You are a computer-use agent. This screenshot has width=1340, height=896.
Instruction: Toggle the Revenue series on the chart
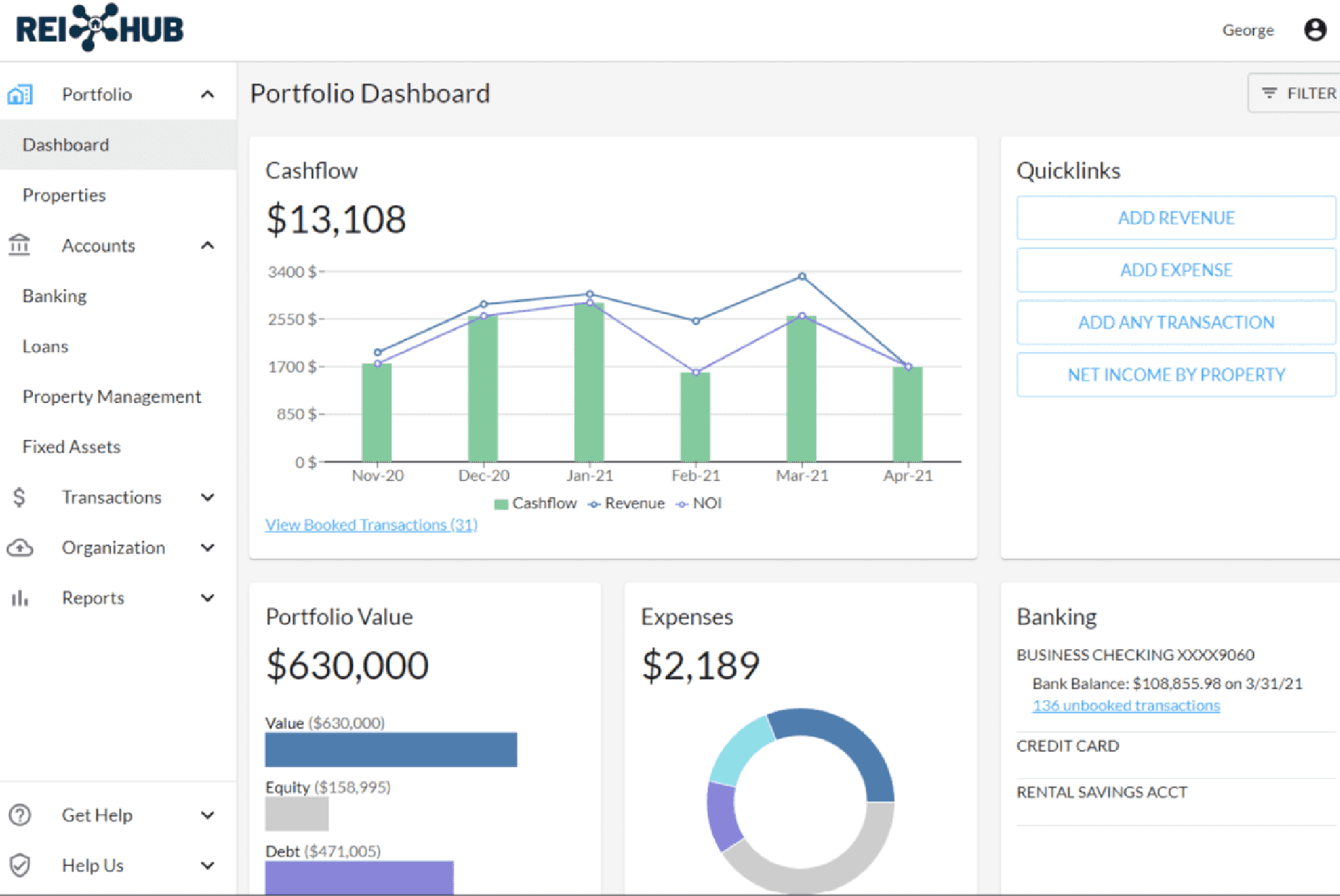tap(626, 503)
